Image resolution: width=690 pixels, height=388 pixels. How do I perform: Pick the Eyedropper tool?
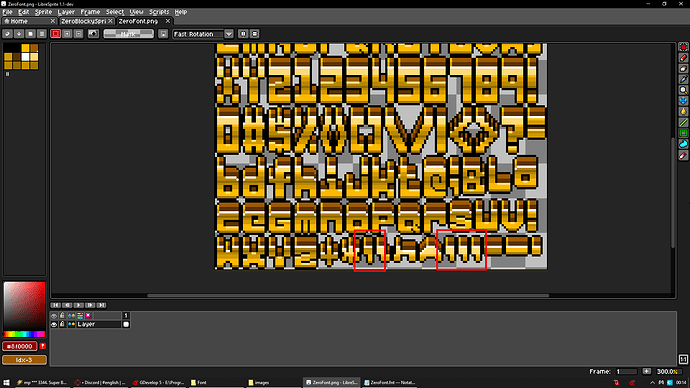683,79
